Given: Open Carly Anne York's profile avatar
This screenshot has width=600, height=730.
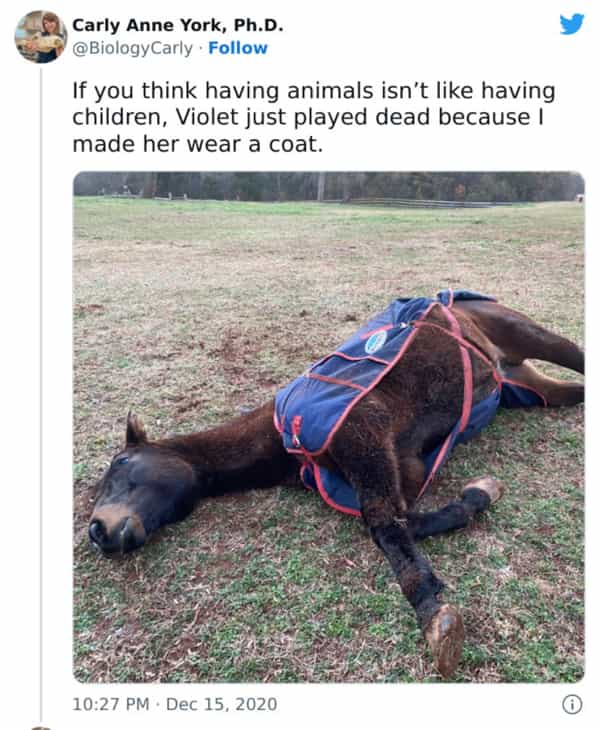Looking at the screenshot, I should coord(40,37).
